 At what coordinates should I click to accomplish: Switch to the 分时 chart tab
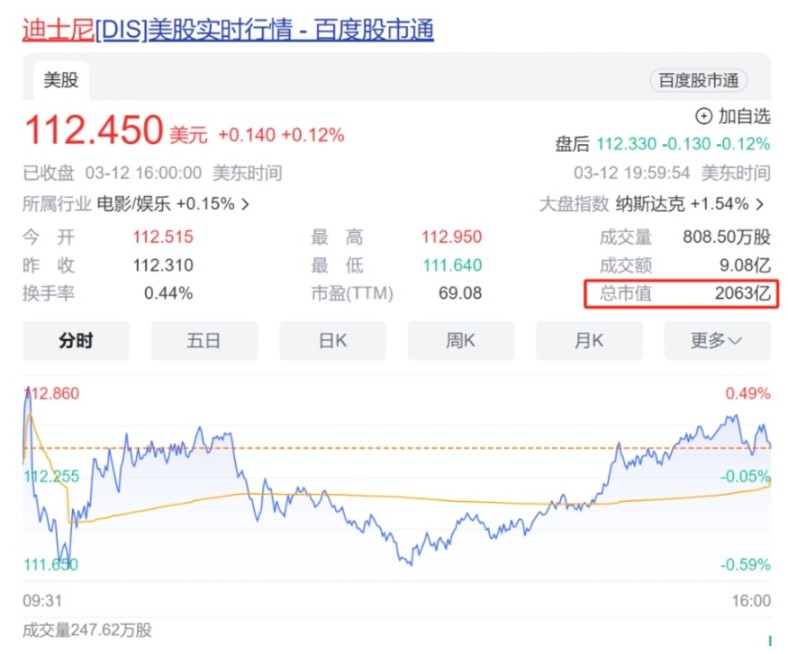pyautogui.click(x=76, y=341)
